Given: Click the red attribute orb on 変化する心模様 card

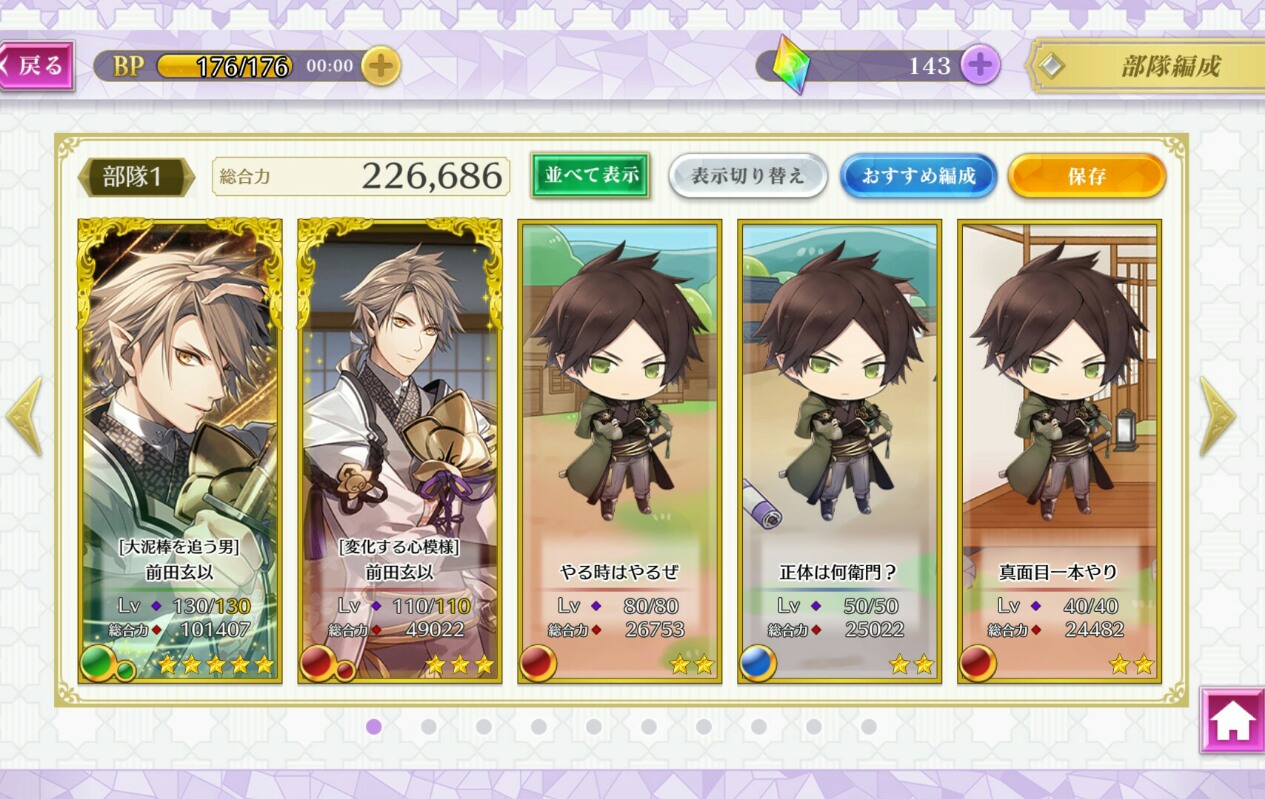Looking at the screenshot, I should [x=318, y=663].
